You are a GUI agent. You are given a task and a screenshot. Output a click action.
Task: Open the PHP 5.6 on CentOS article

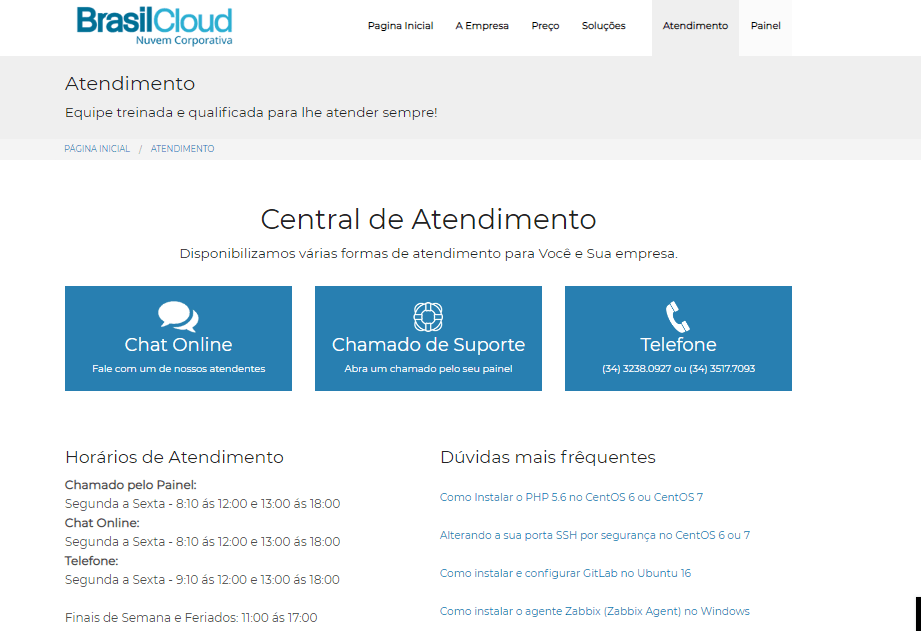tap(571, 497)
